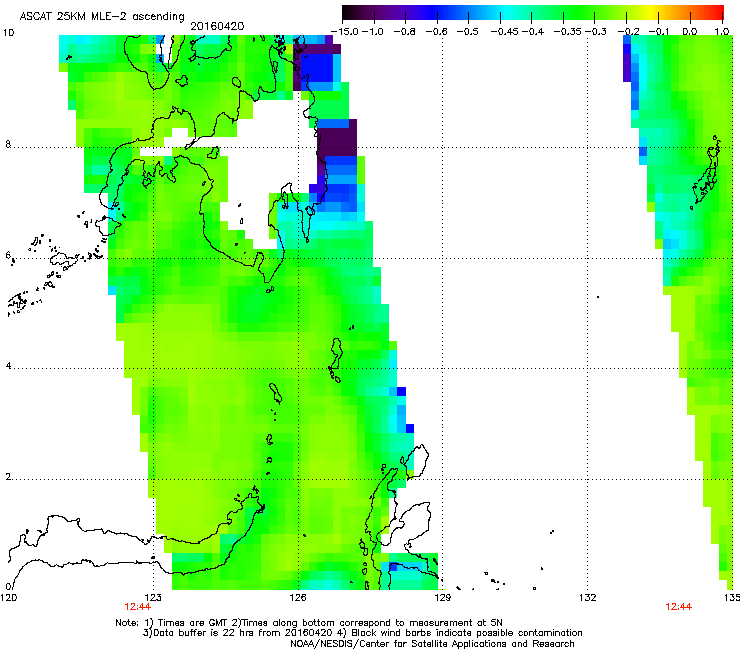Click the red '12:44' time near longitude 135
The height and width of the screenshot is (650, 740).
(x=679, y=607)
